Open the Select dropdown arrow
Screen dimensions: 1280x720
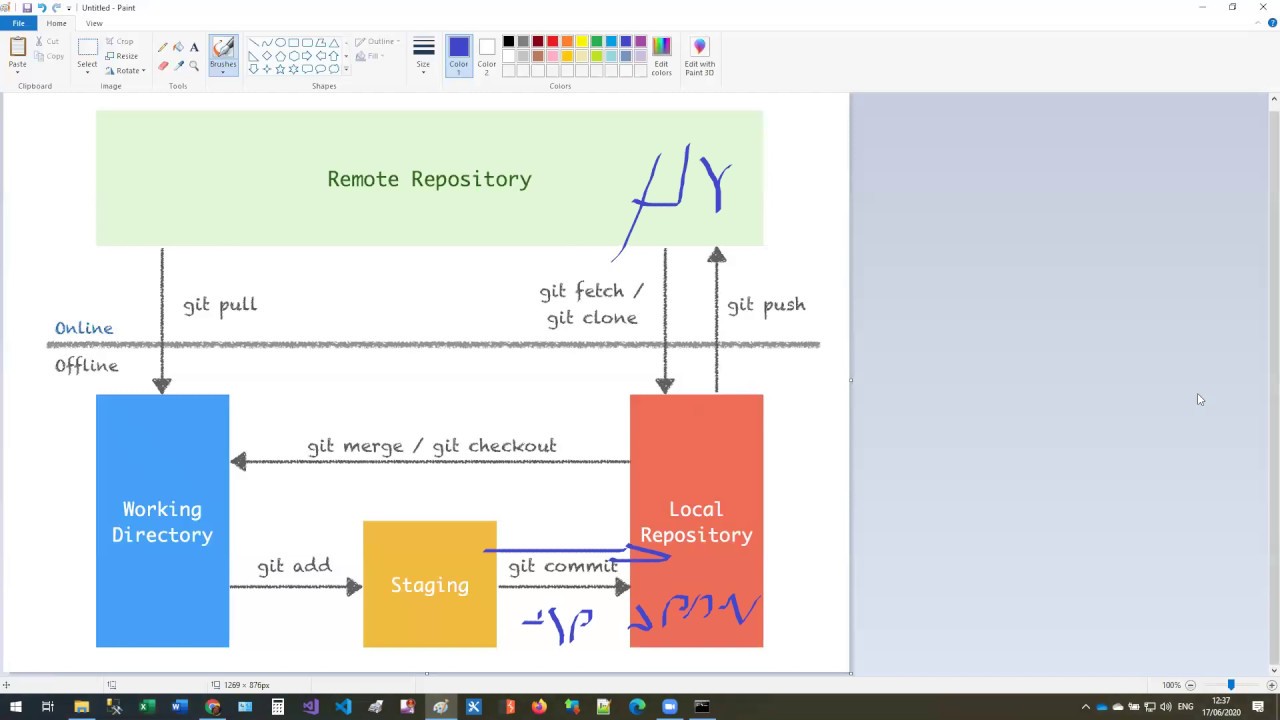coord(87,72)
